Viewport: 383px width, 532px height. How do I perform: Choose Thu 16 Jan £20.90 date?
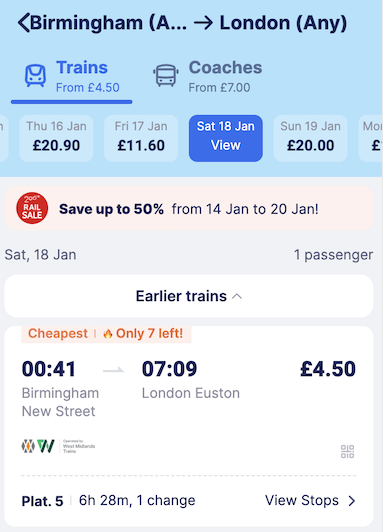point(56,138)
